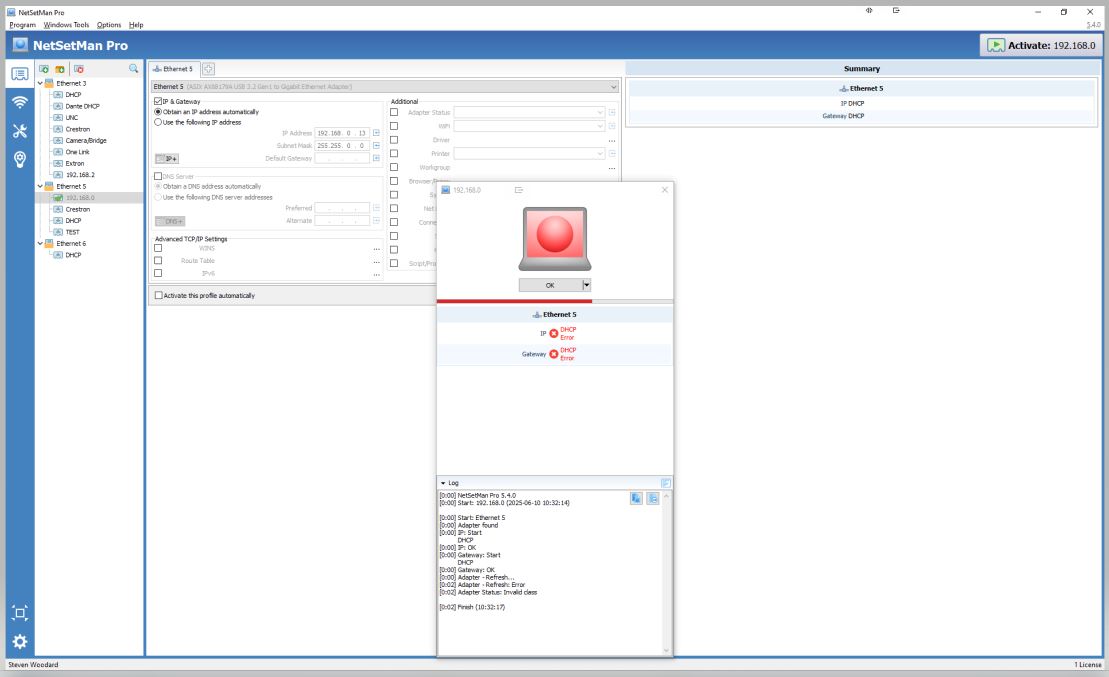Click the IP+ button
Image resolution: width=1109 pixels, height=677 pixels.
click(x=167, y=158)
